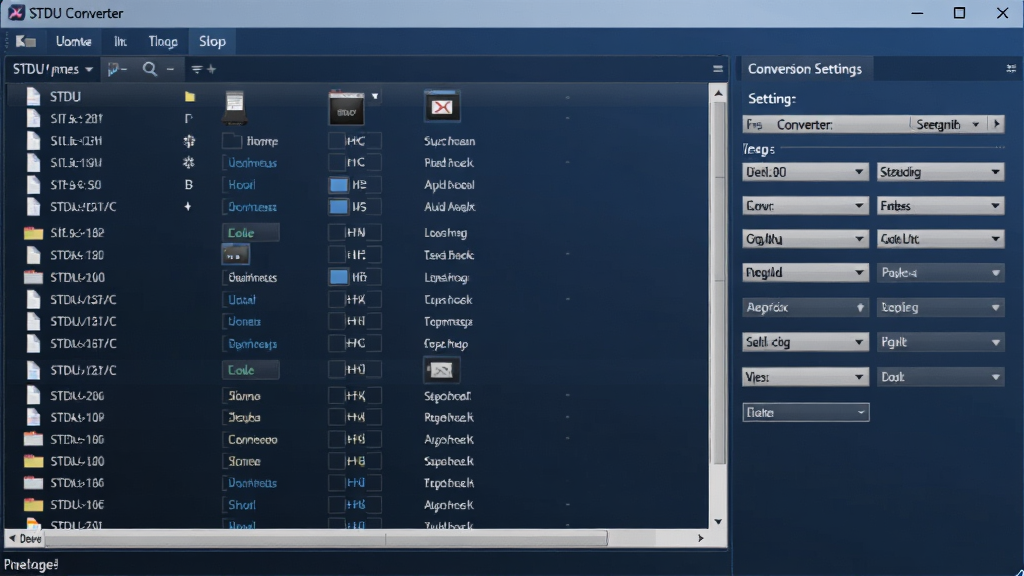Check the HN box in the Looshag row
Viewport: 1024px width, 576px height.
(x=337, y=232)
